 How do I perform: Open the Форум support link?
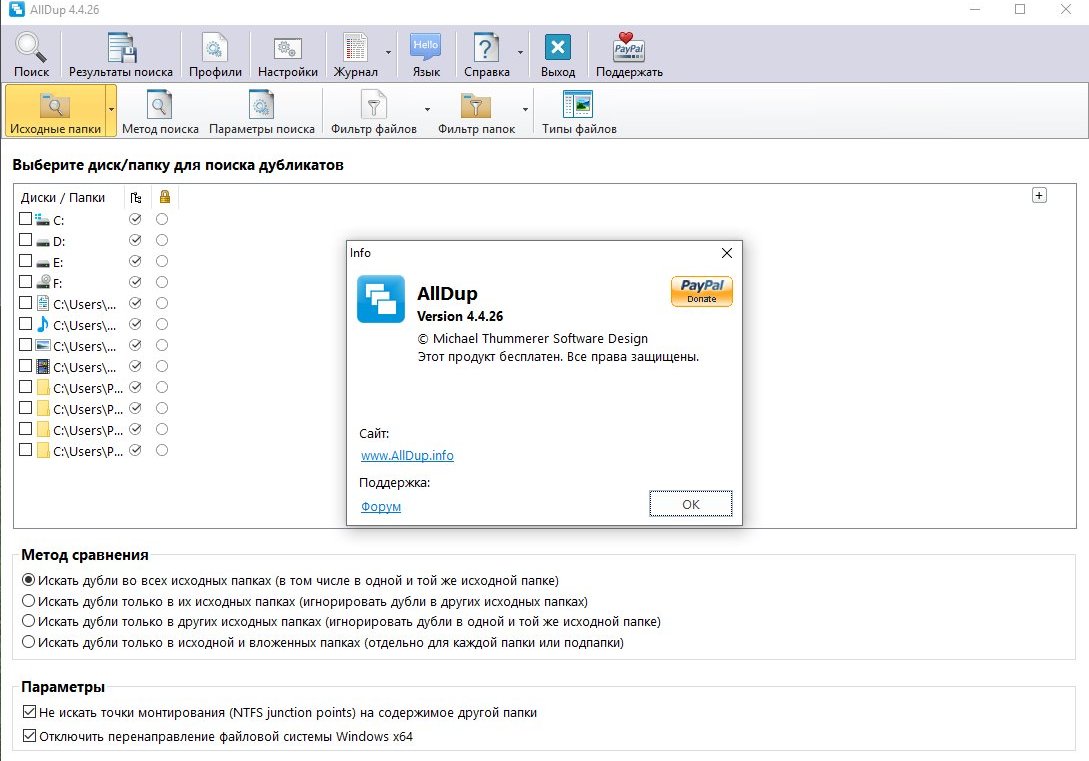point(381,507)
